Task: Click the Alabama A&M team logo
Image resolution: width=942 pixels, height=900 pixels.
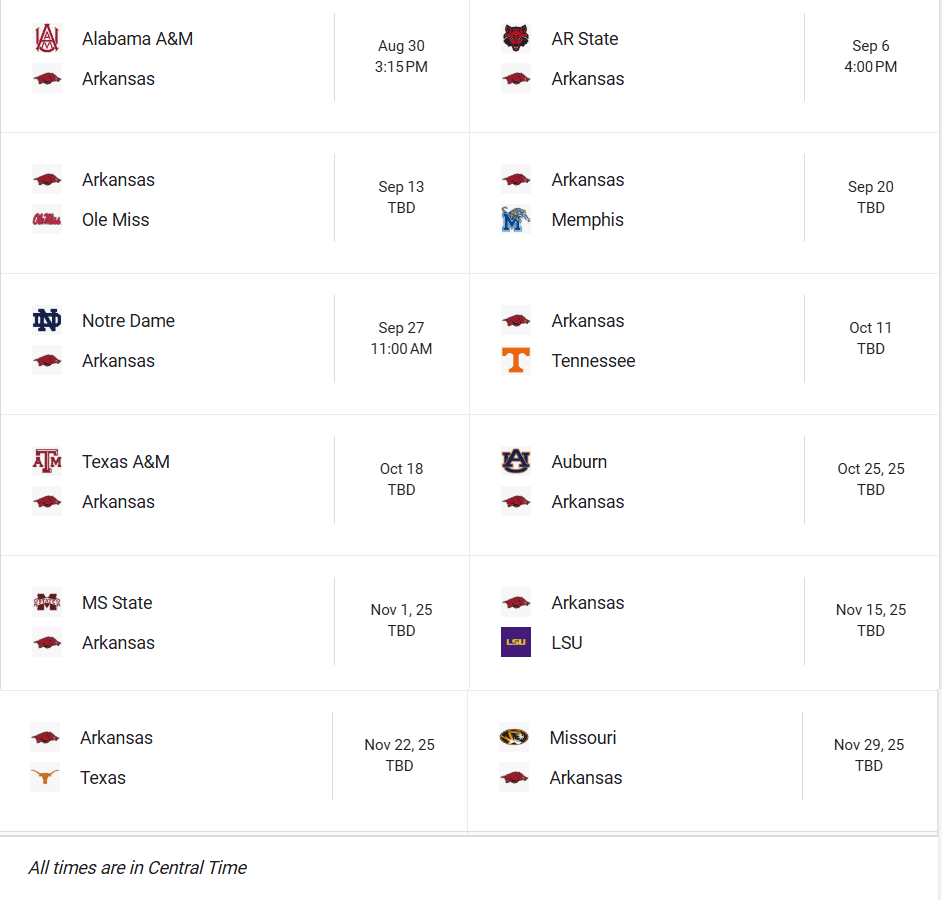Action: click(x=47, y=39)
